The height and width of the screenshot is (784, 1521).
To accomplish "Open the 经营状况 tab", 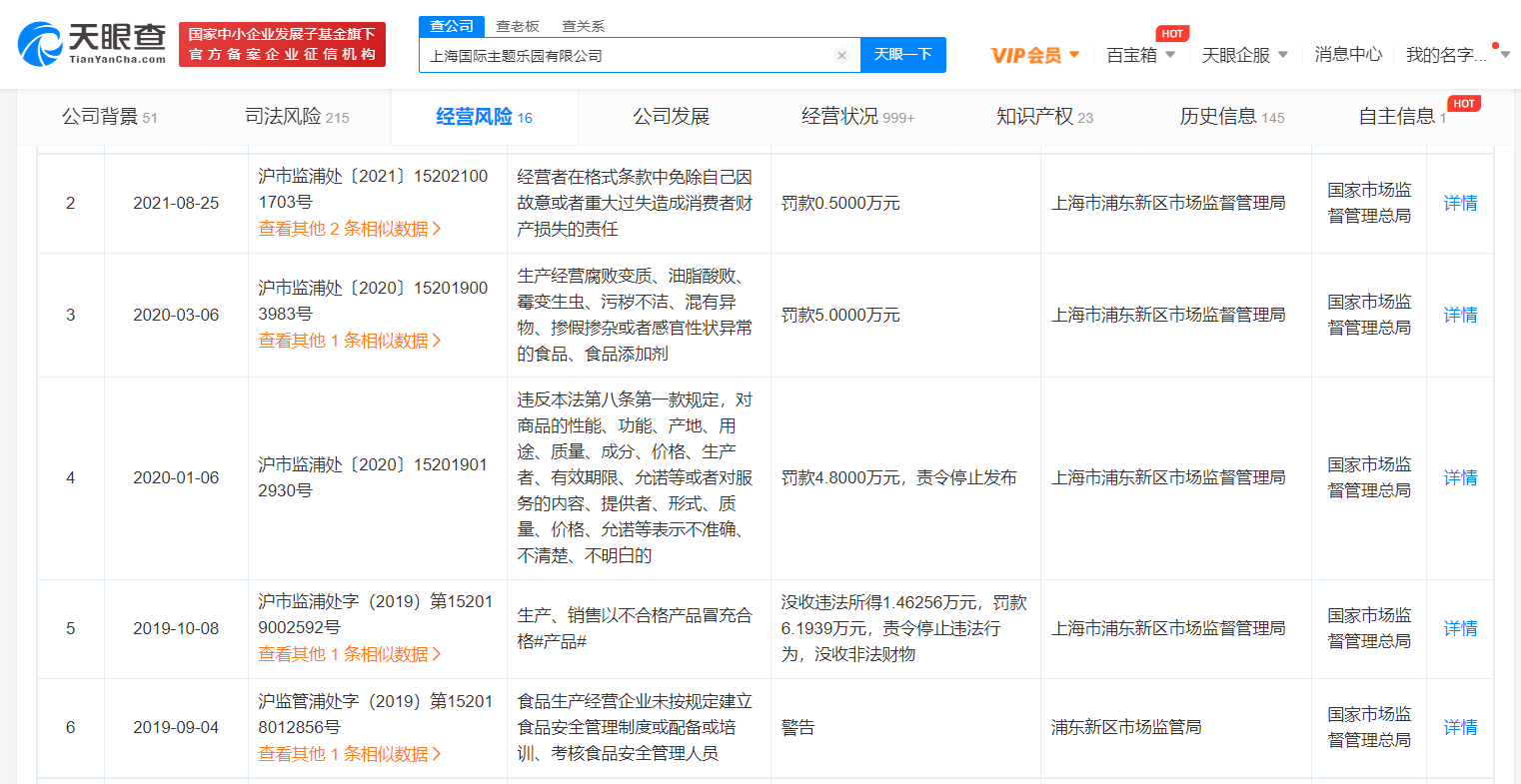I will pos(857,117).
